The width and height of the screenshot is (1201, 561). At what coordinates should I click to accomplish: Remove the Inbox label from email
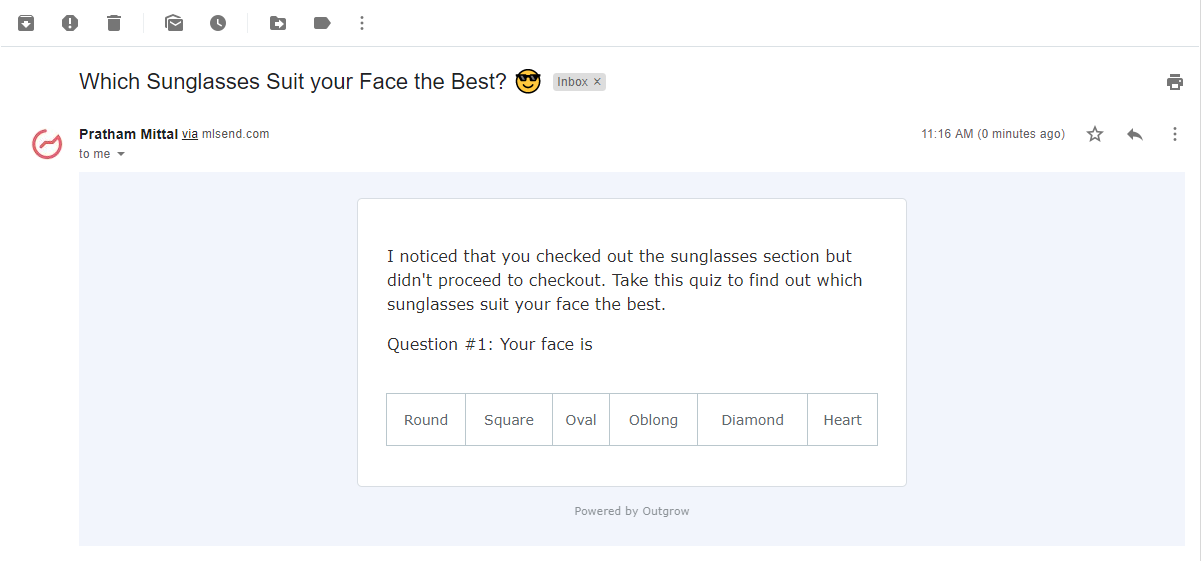click(x=598, y=82)
